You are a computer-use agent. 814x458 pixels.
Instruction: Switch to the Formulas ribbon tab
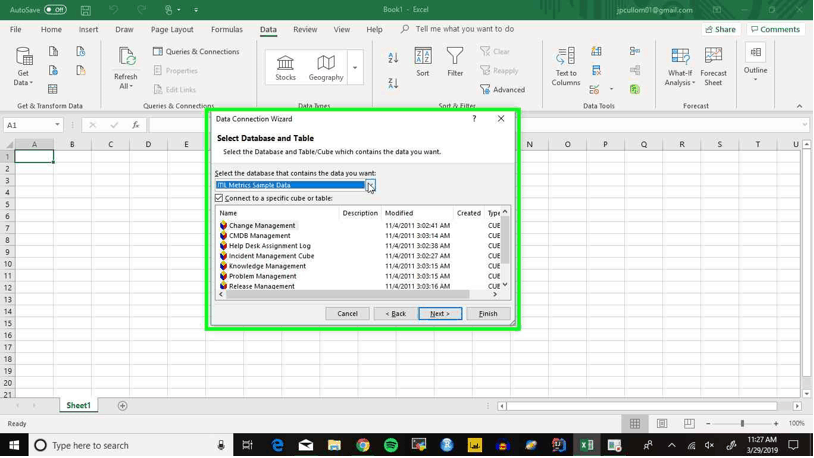pos(227,30)
